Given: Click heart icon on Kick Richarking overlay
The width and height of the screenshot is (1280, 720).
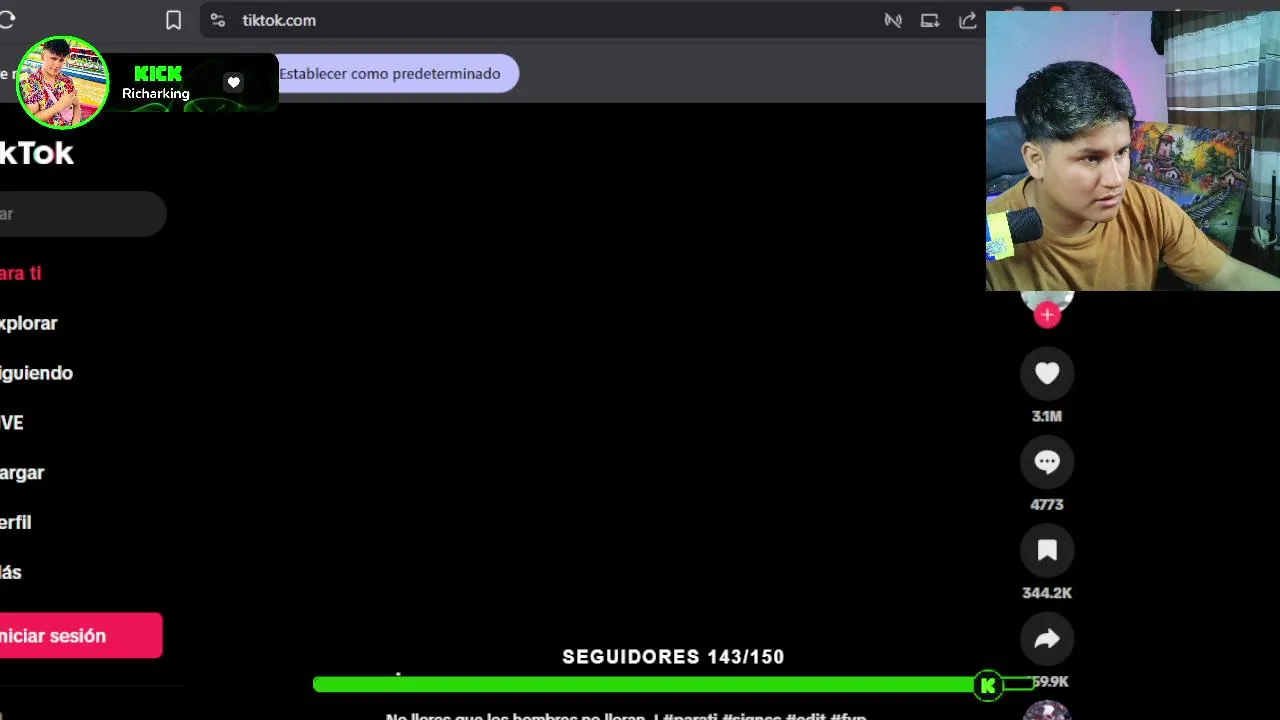Looking at the screenshot, I should (x=233, y=82).
